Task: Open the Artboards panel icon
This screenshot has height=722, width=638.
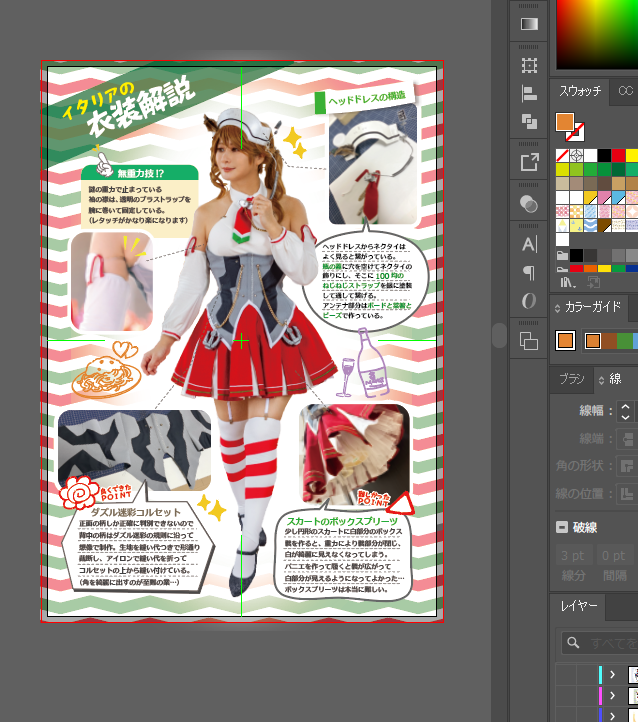Action: [529, 341]
